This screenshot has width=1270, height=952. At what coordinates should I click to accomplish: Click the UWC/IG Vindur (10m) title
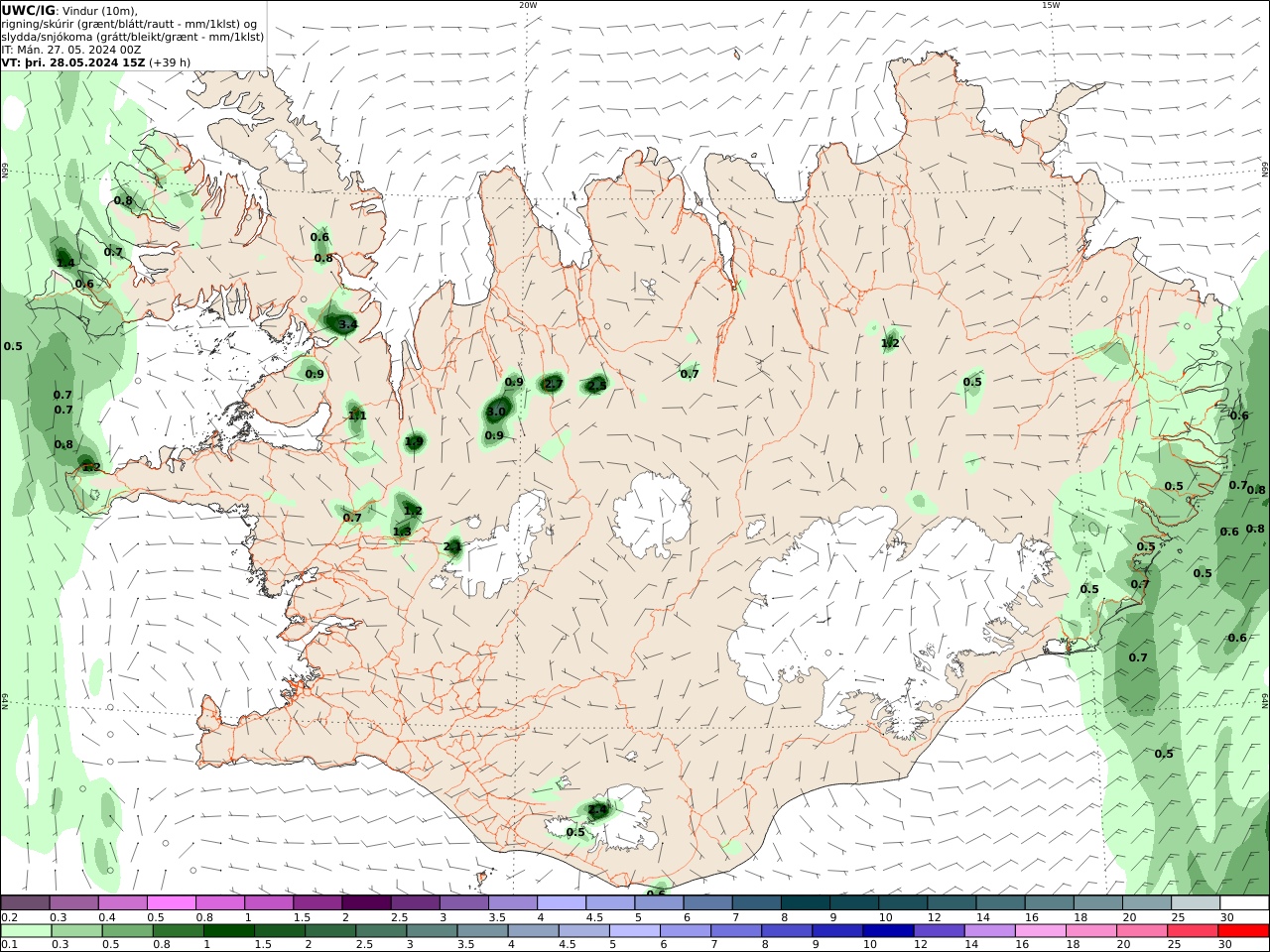pyautogui.click(x=69, y=10)
